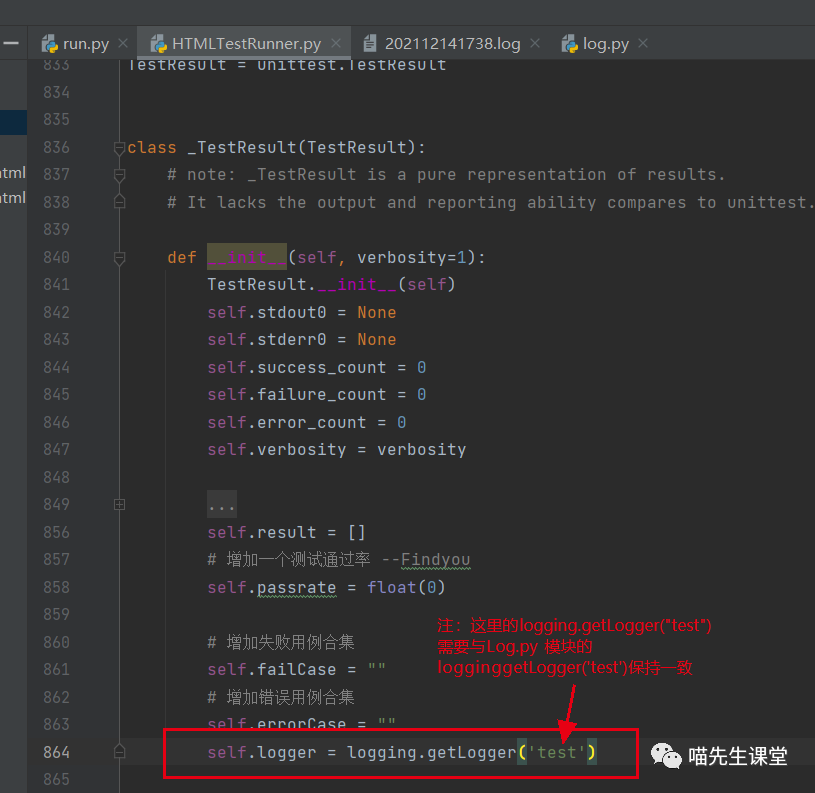This screenshot has height=793, width=815.
Task: Click 'self.failure_count = 0' line
Action: tap(317, 395)
